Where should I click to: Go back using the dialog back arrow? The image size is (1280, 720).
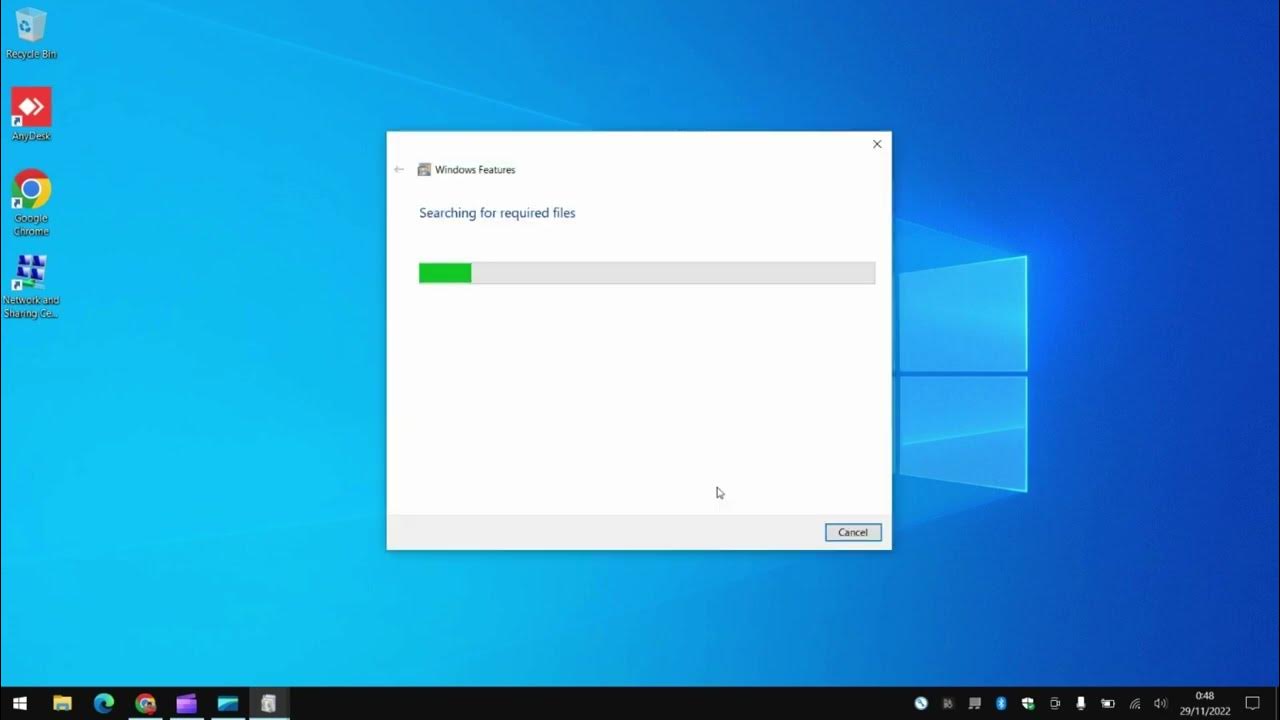(399, 169)
